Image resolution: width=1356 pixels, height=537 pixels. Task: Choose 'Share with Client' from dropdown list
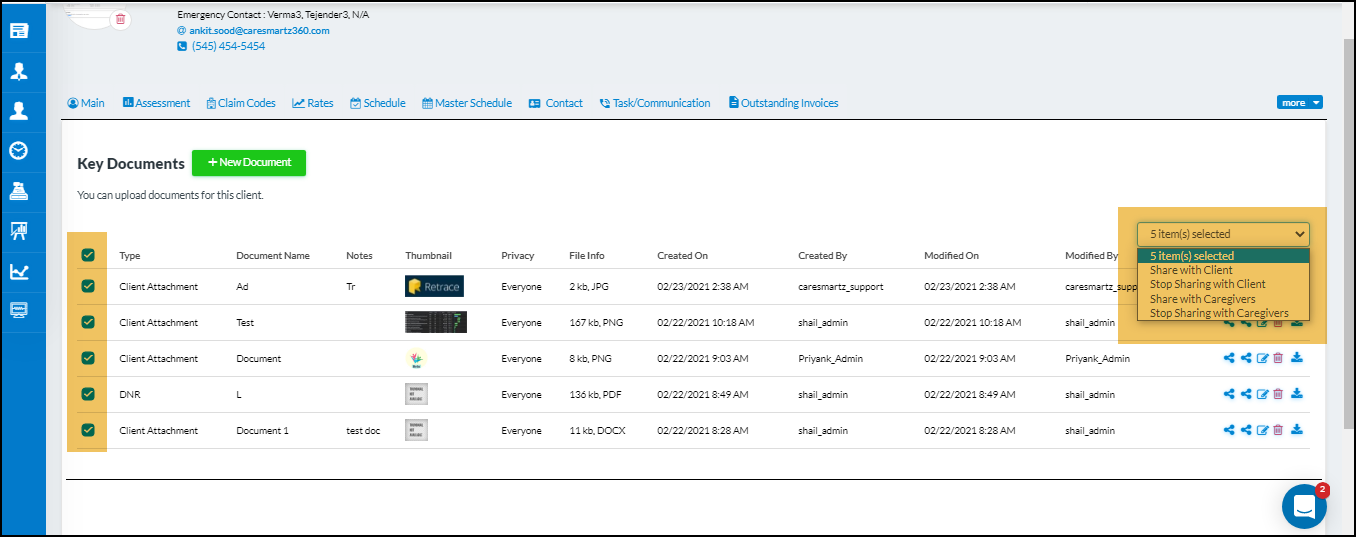pyautogui.click(x=1191, y=270)
